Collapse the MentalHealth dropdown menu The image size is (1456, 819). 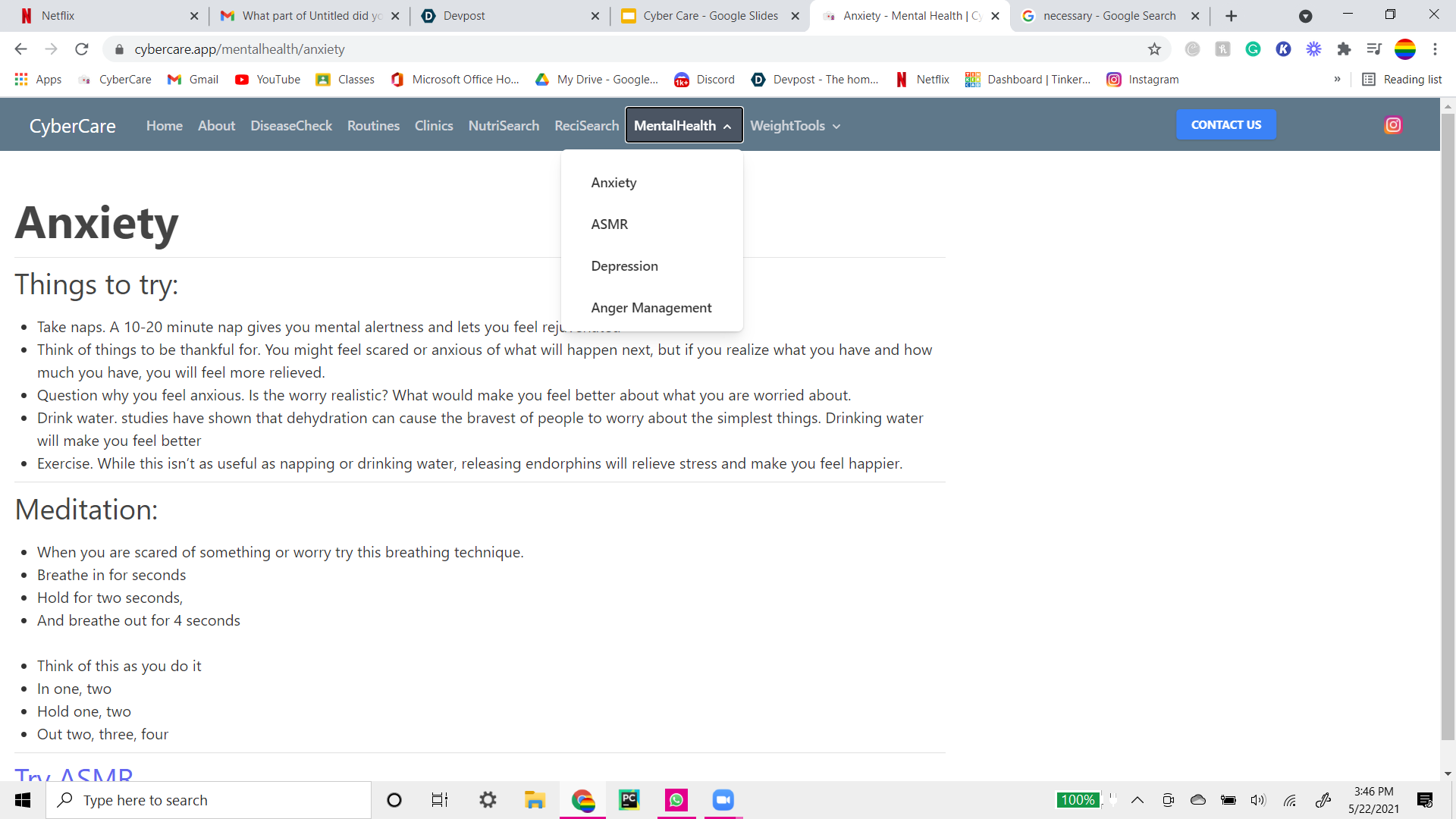(x=683, y=126)
